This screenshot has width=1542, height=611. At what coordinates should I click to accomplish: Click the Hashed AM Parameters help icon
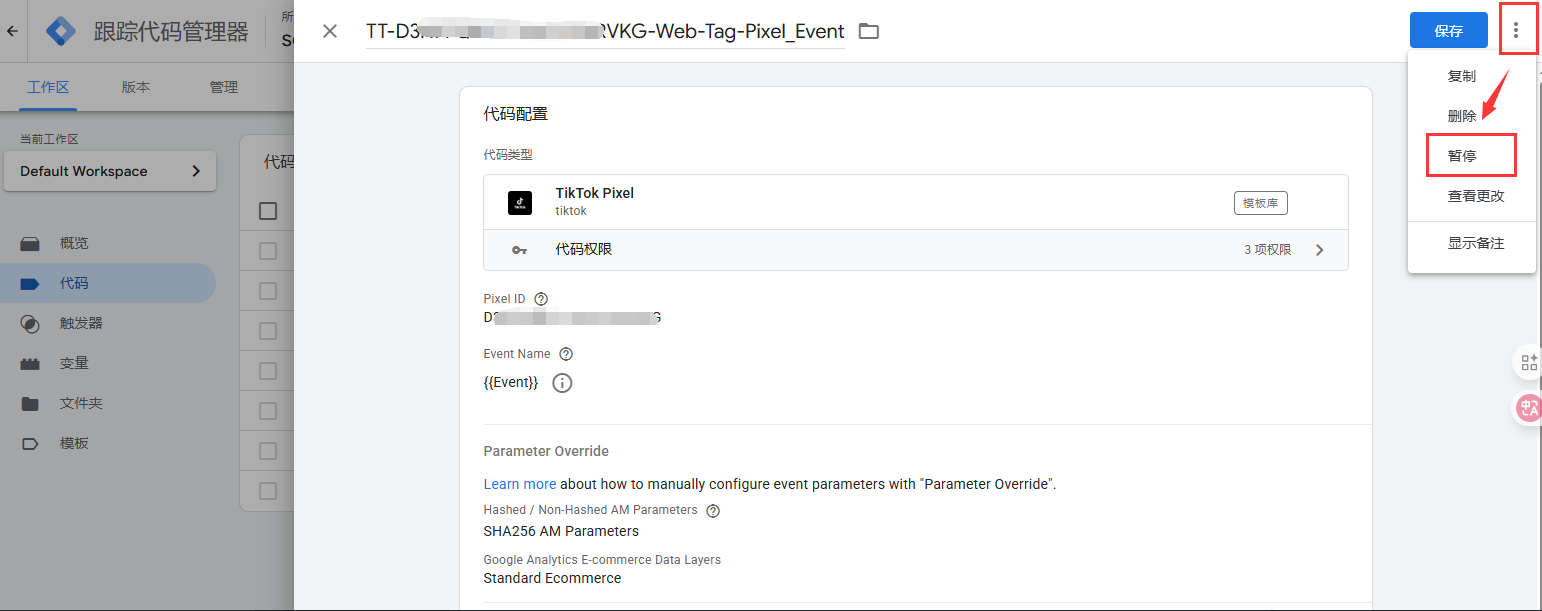pos(713,510)
